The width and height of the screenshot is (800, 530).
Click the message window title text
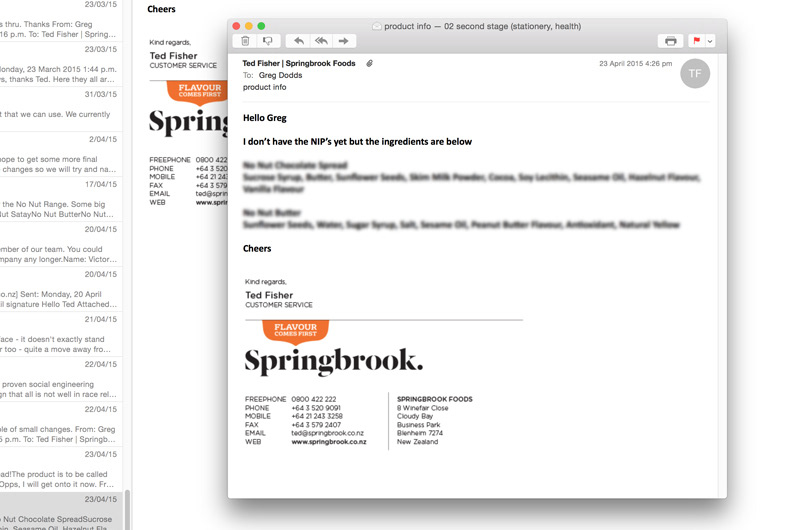482,26
